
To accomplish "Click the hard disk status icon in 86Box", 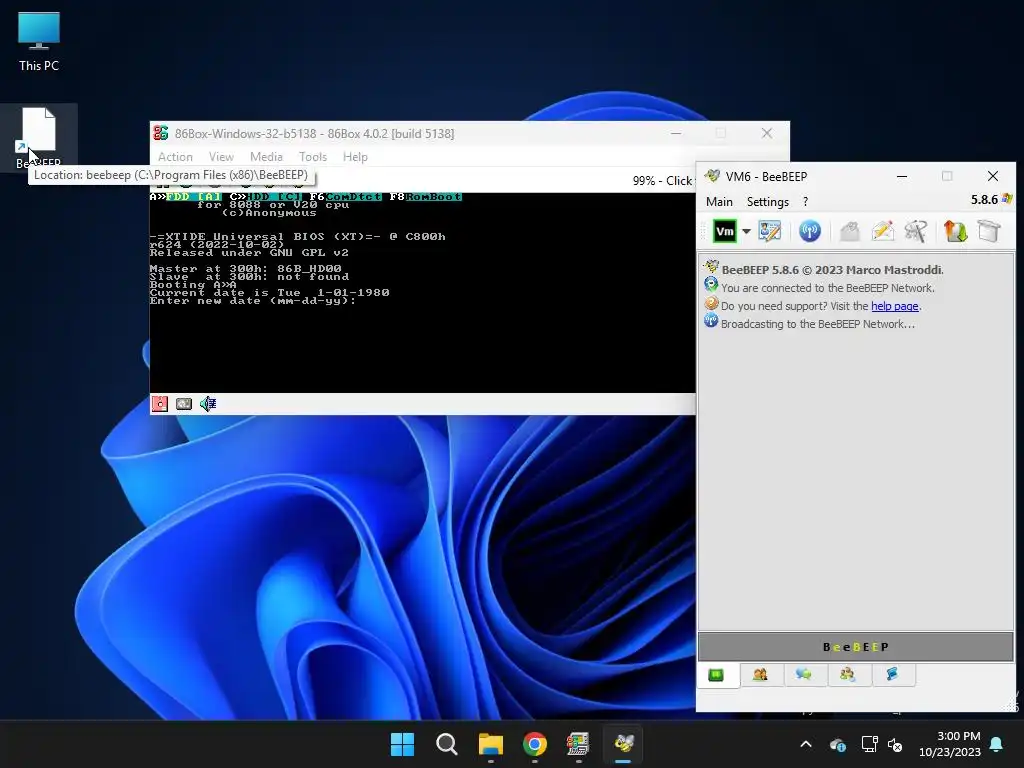I will point(184,404).
